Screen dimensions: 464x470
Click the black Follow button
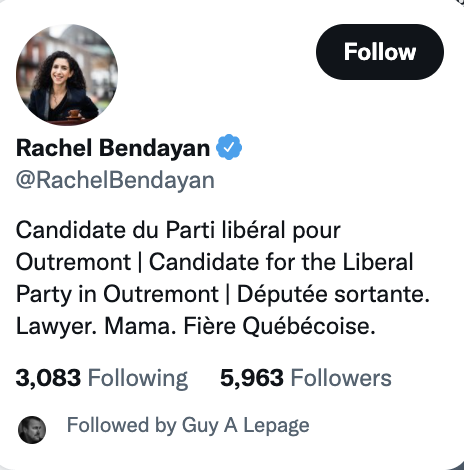380,52
